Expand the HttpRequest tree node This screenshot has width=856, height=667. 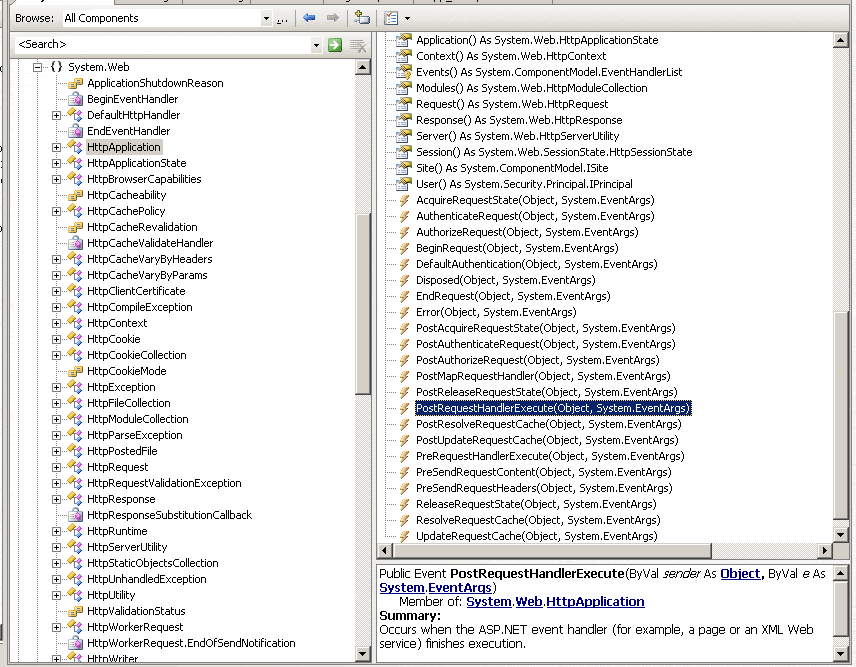pos(56,467)
